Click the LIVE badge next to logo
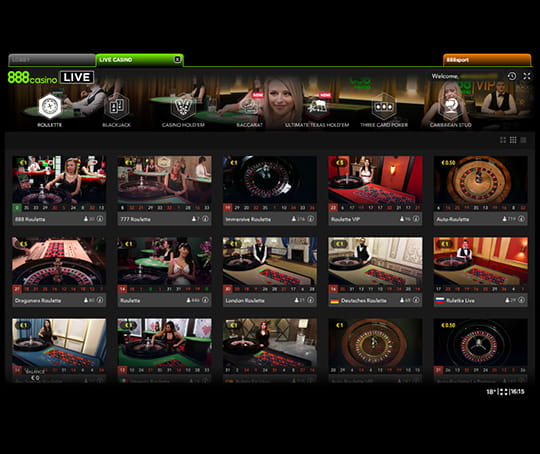Image resolution: width=540 pixels, height=454 pixels. [77, 77]
